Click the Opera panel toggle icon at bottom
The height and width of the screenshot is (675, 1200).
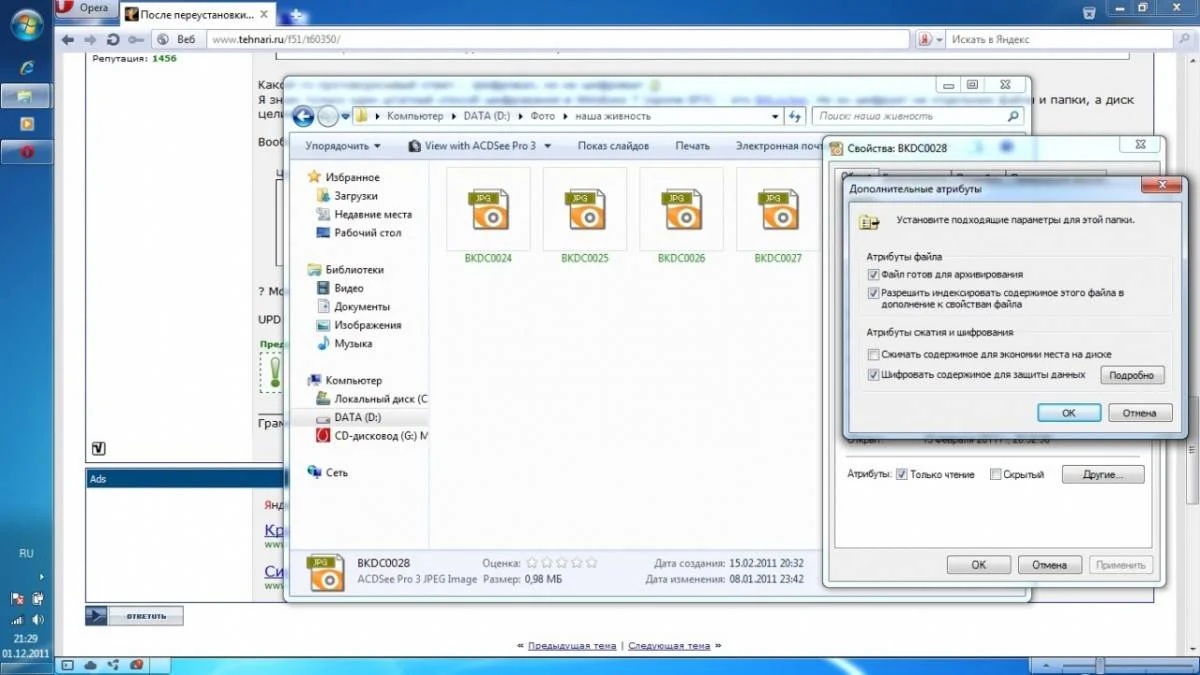click(x=68, y=664)
